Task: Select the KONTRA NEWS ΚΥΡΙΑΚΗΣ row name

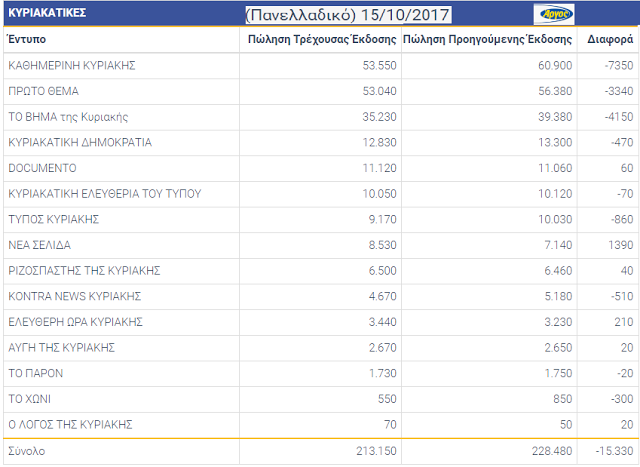Action: (74, 296)
